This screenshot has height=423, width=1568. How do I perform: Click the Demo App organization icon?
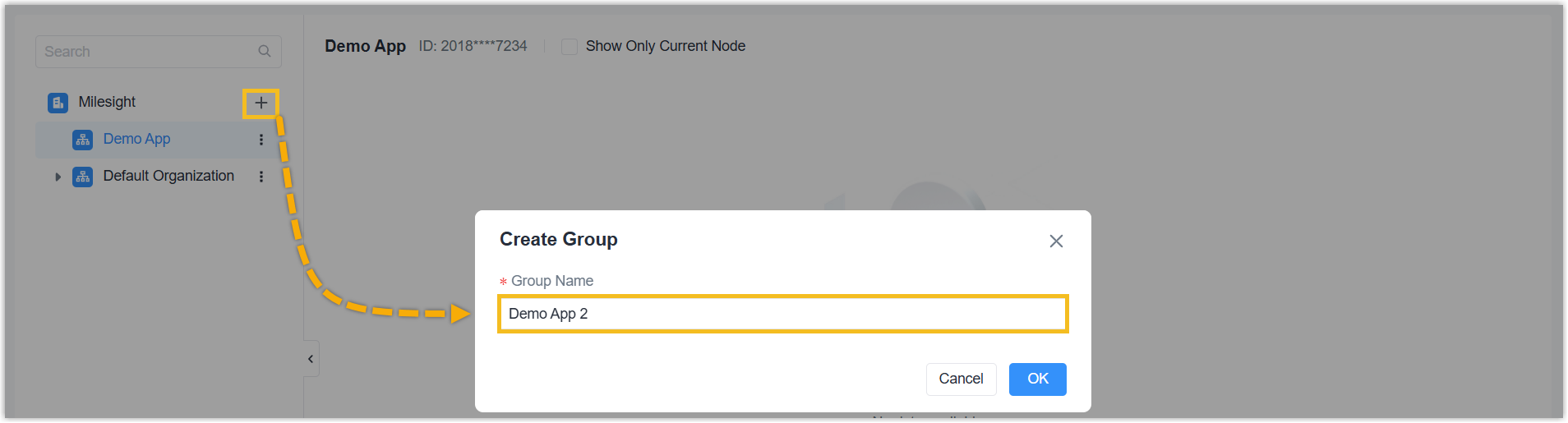coord(82,140)
